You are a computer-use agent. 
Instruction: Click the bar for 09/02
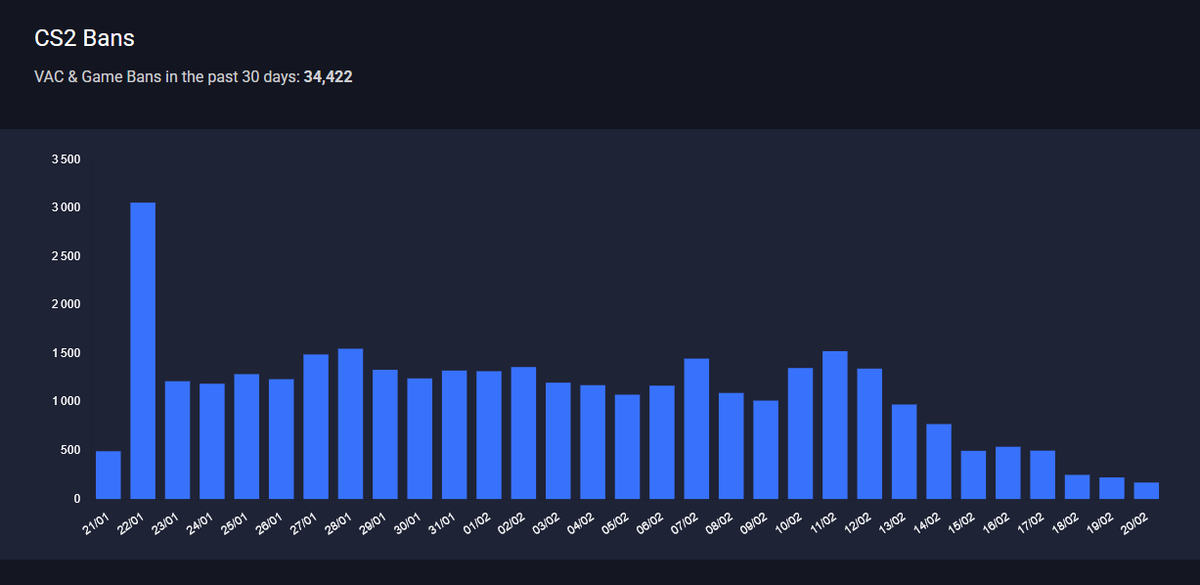[x=765, y=450]
